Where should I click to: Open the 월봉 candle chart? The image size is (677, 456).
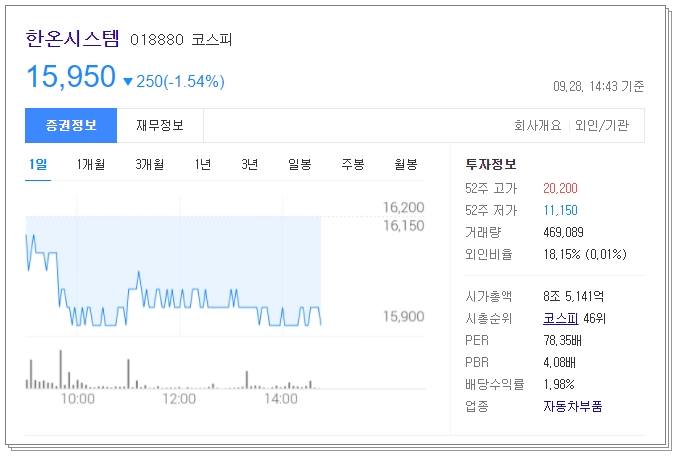tap(406, 165)
